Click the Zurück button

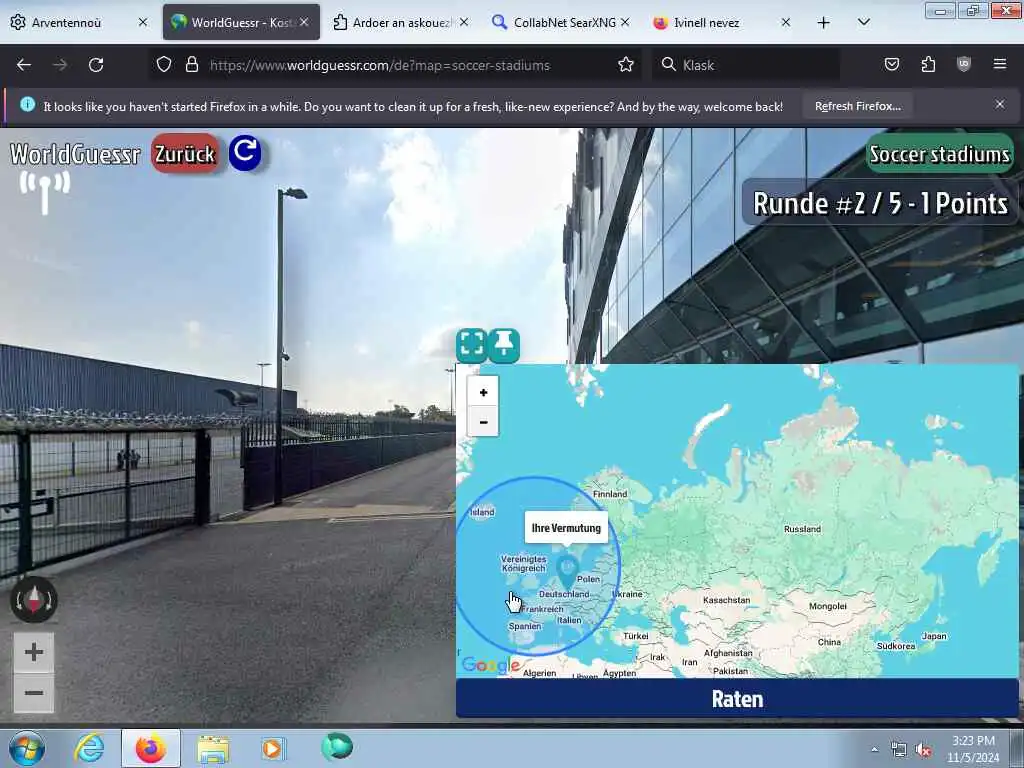click(x=185, y=154)
